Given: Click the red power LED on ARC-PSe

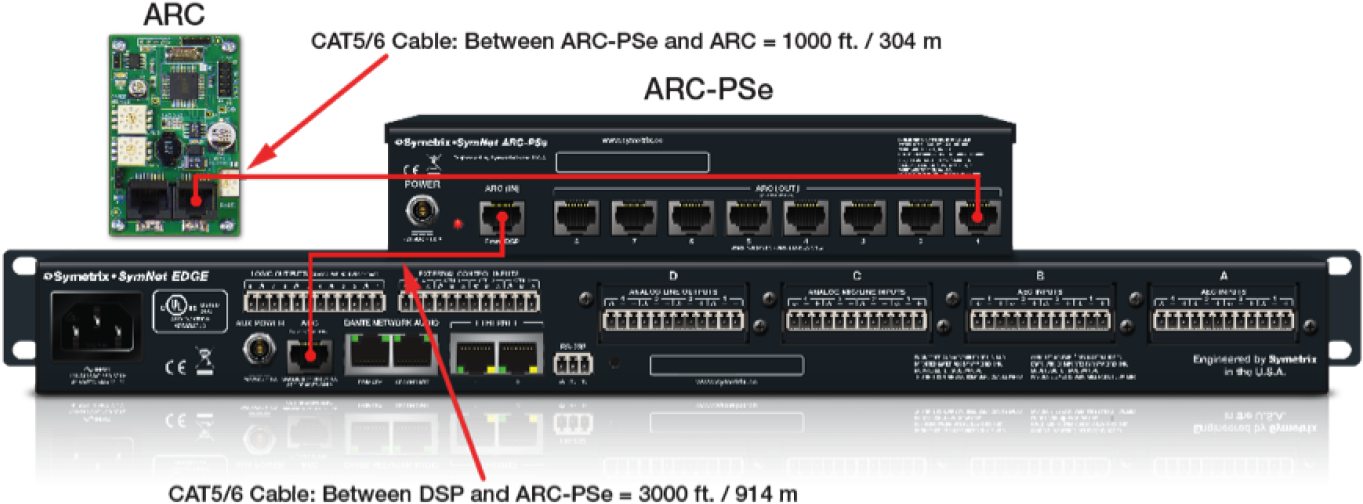Looking at the screenshot, I should coord(457,223).
